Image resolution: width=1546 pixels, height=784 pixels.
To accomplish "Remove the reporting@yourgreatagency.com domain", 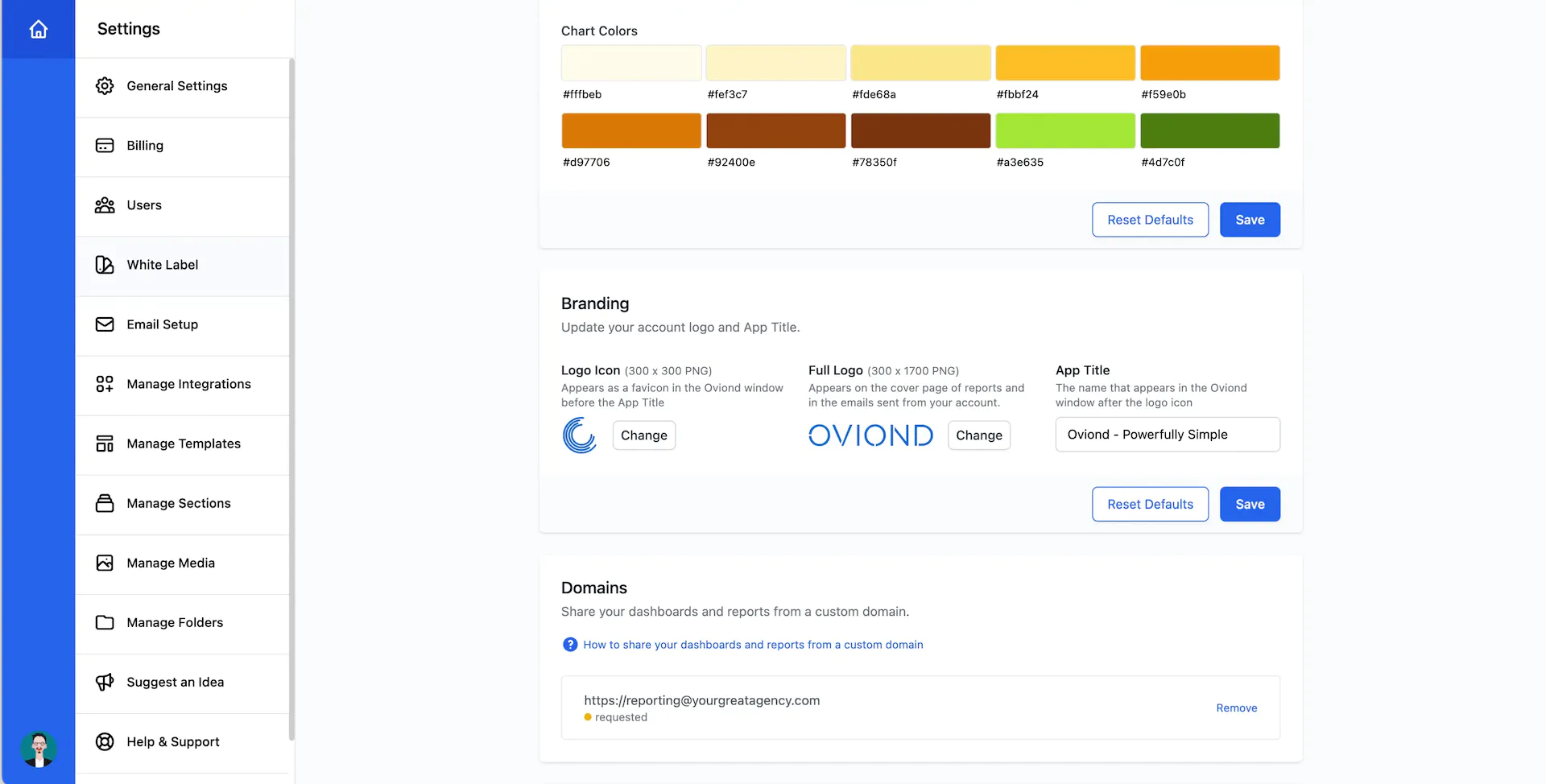I will point(1236,708).
